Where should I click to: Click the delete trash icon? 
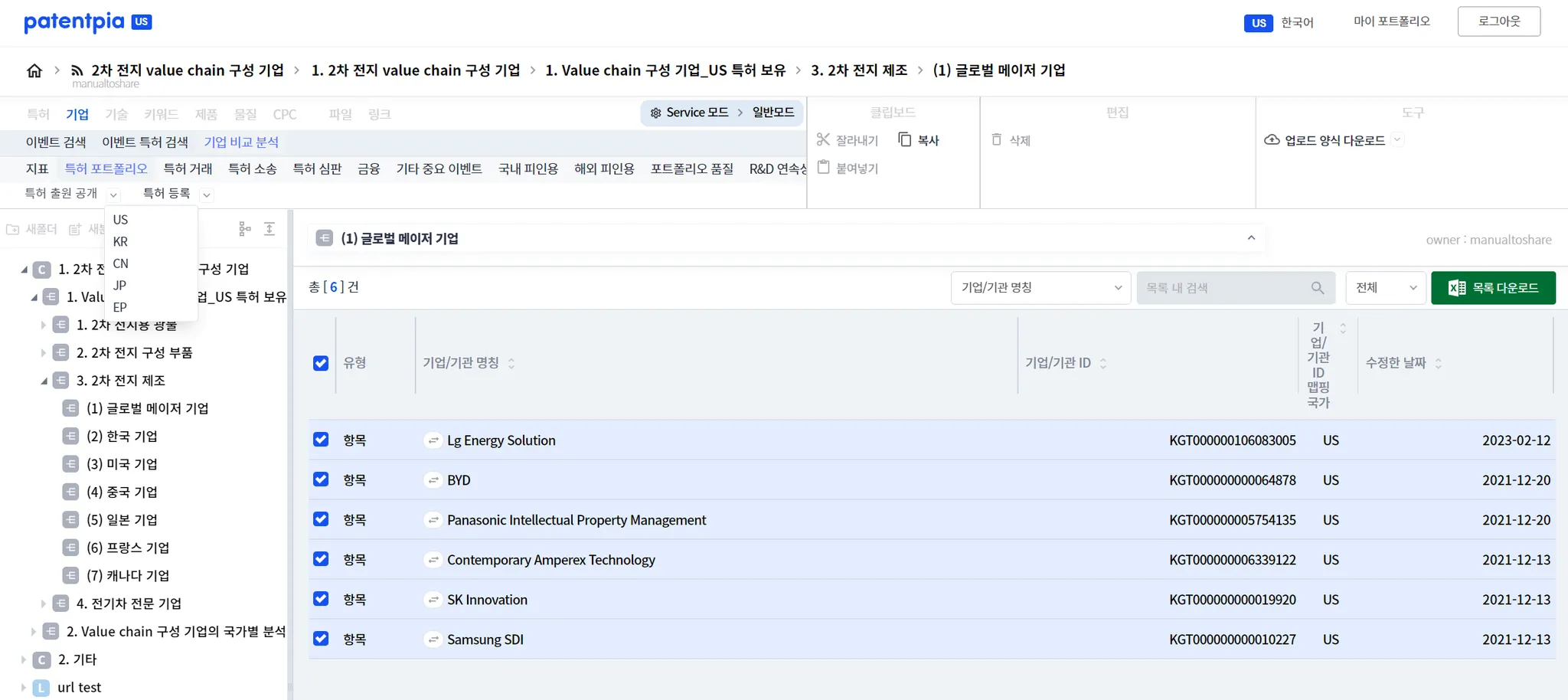click(997, 139)
